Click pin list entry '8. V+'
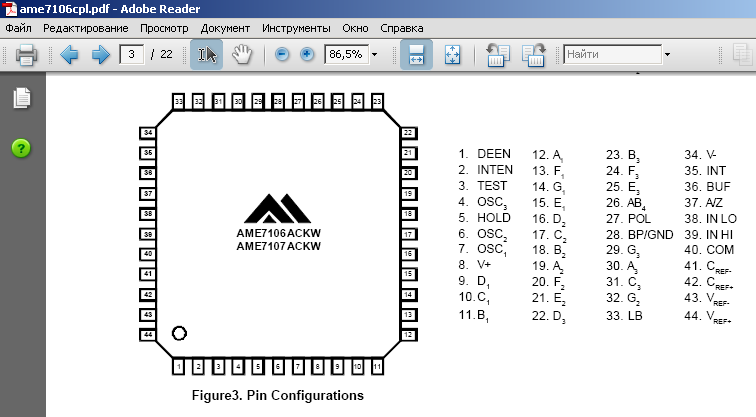756x417 pixels. (474, 265)
